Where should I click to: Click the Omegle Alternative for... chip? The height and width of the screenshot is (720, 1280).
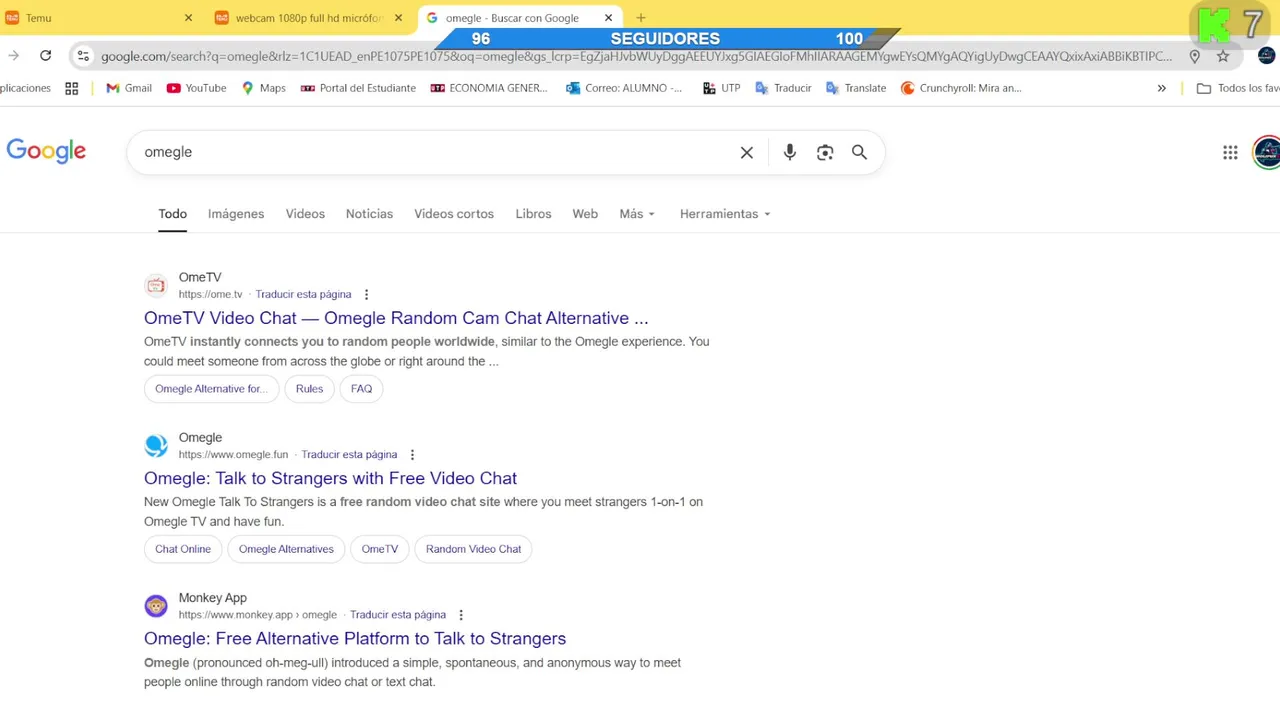coord(211,389)
